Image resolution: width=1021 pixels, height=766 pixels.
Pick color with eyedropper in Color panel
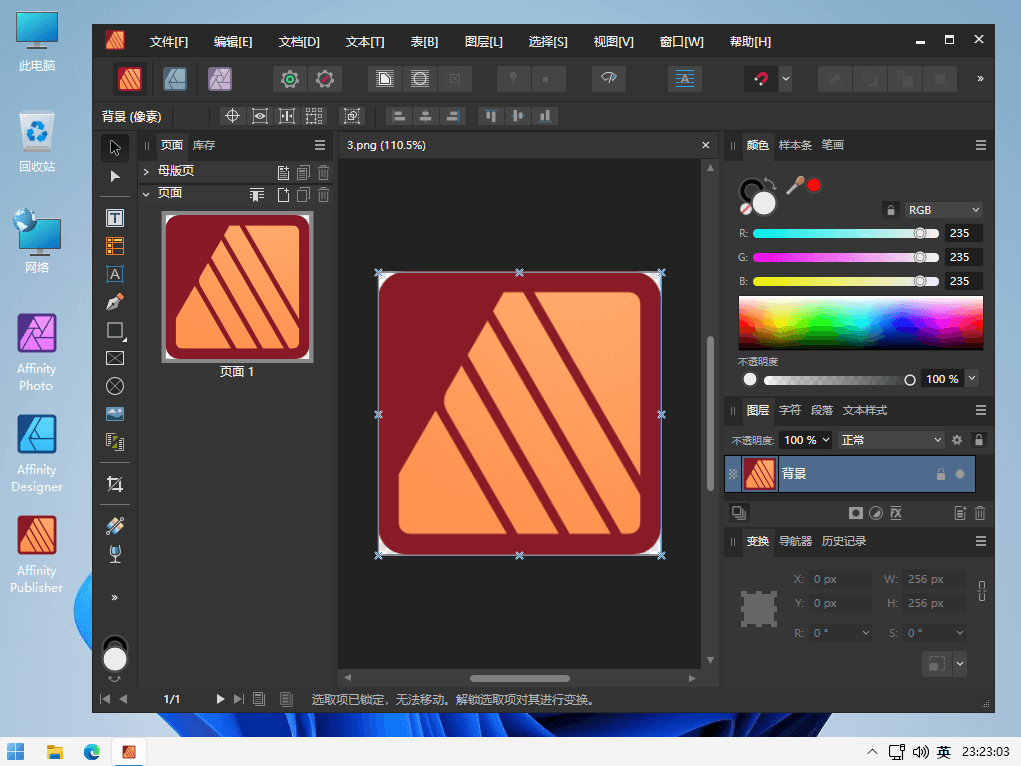pos(794,186)
